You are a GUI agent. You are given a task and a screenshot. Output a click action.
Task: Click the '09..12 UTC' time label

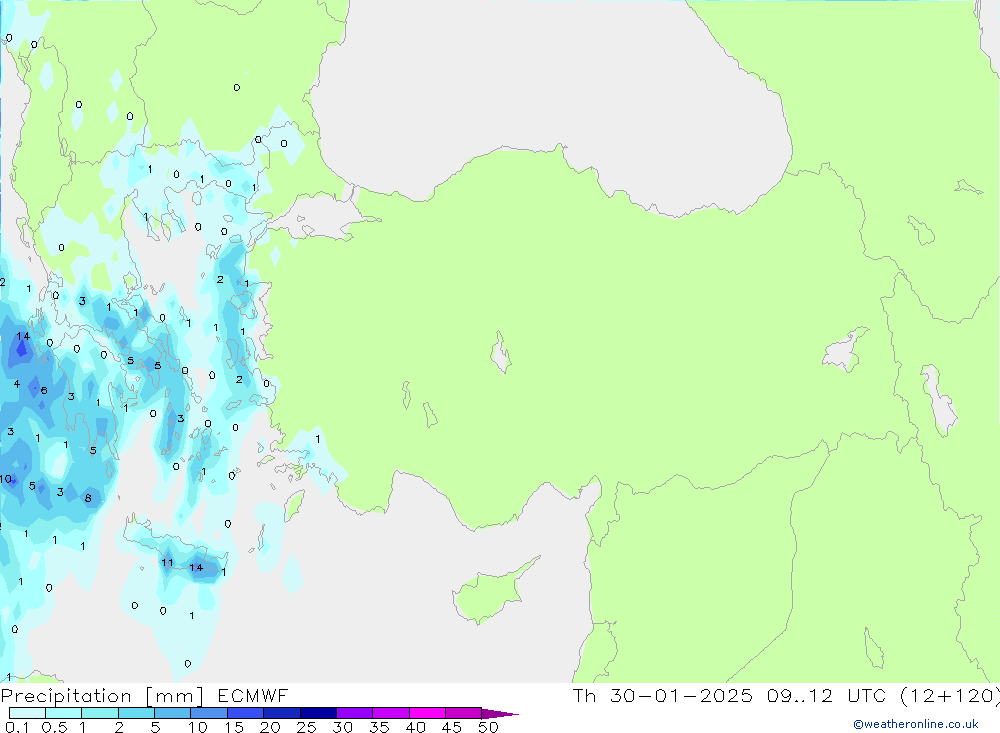coord(826,696)
